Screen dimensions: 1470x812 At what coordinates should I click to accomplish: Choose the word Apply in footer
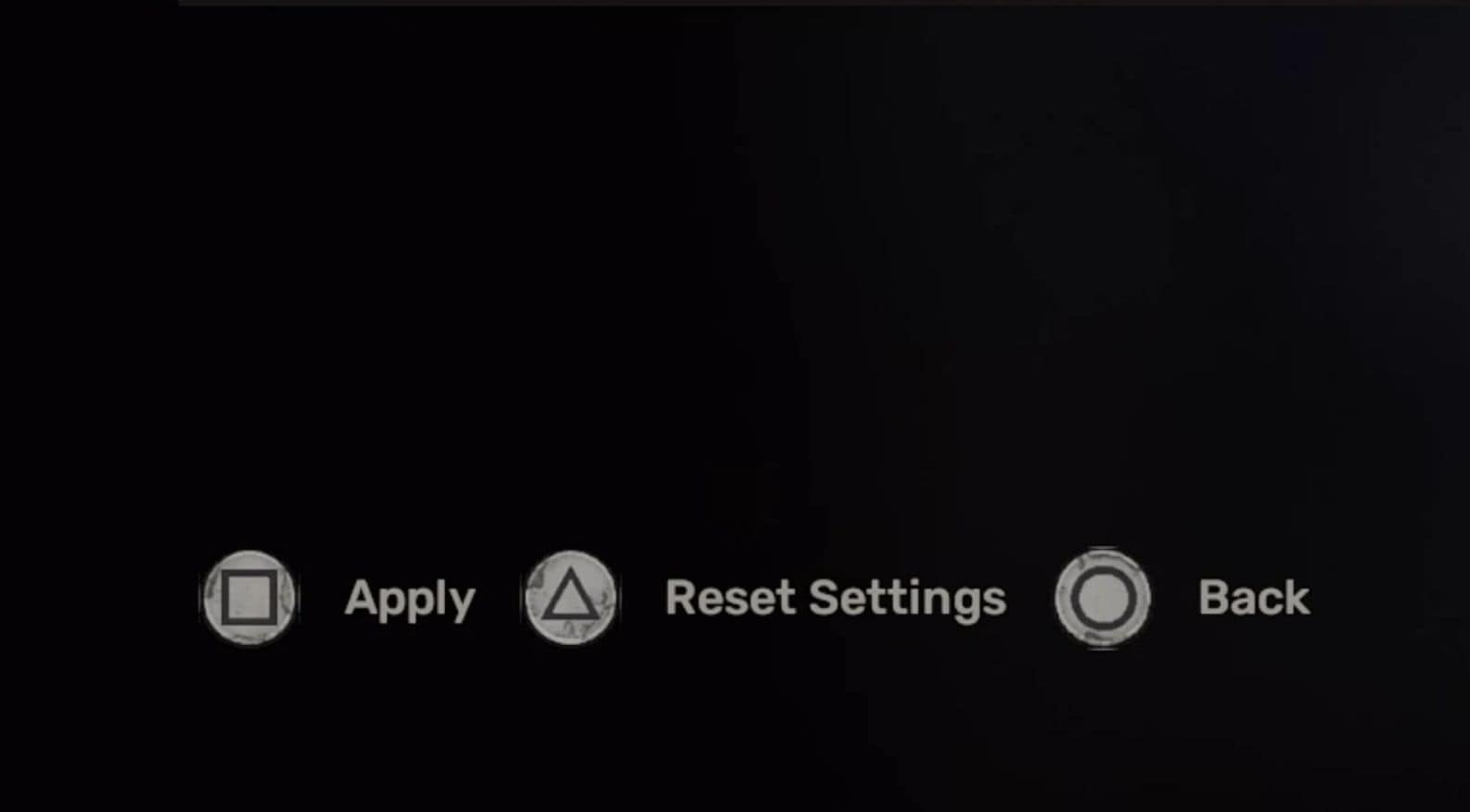pyautogui.click(x=410, y=599)
